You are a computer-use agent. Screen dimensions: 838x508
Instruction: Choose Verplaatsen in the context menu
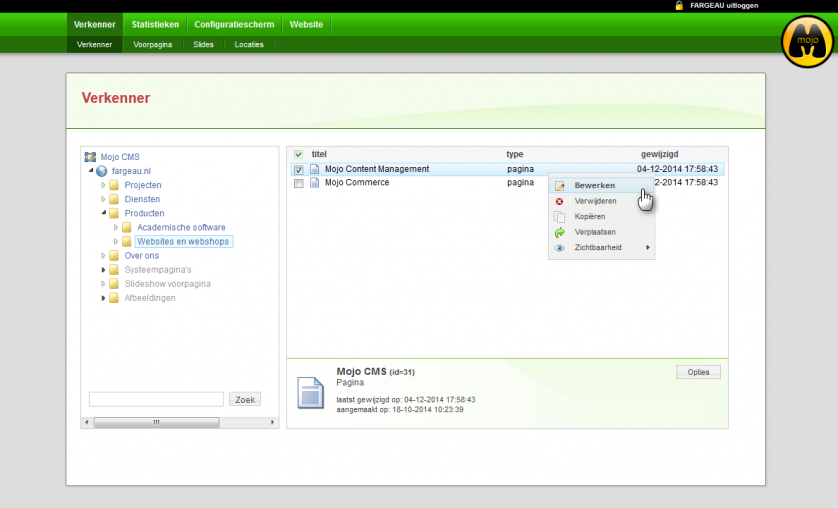(x=601, y=232)
